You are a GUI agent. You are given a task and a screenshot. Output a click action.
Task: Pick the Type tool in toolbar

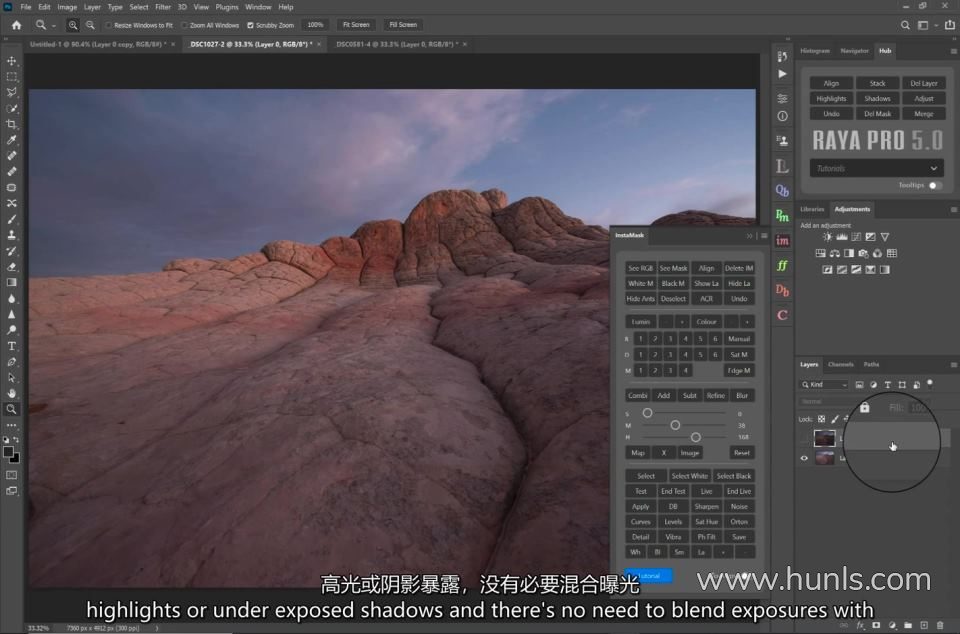pos(12,346)
